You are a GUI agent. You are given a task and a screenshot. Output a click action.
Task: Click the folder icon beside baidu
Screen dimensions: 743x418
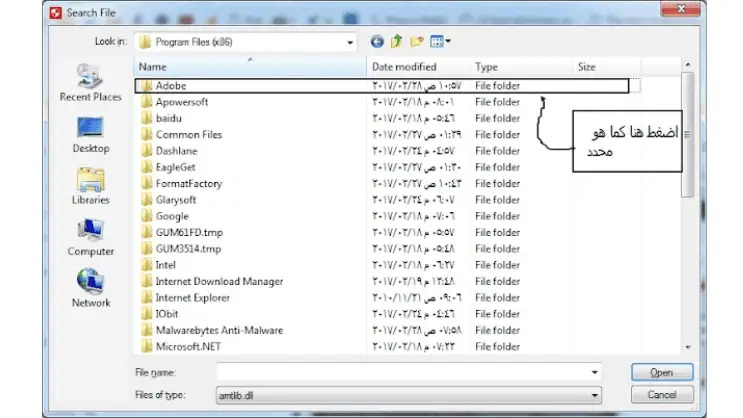pos(146,118)
